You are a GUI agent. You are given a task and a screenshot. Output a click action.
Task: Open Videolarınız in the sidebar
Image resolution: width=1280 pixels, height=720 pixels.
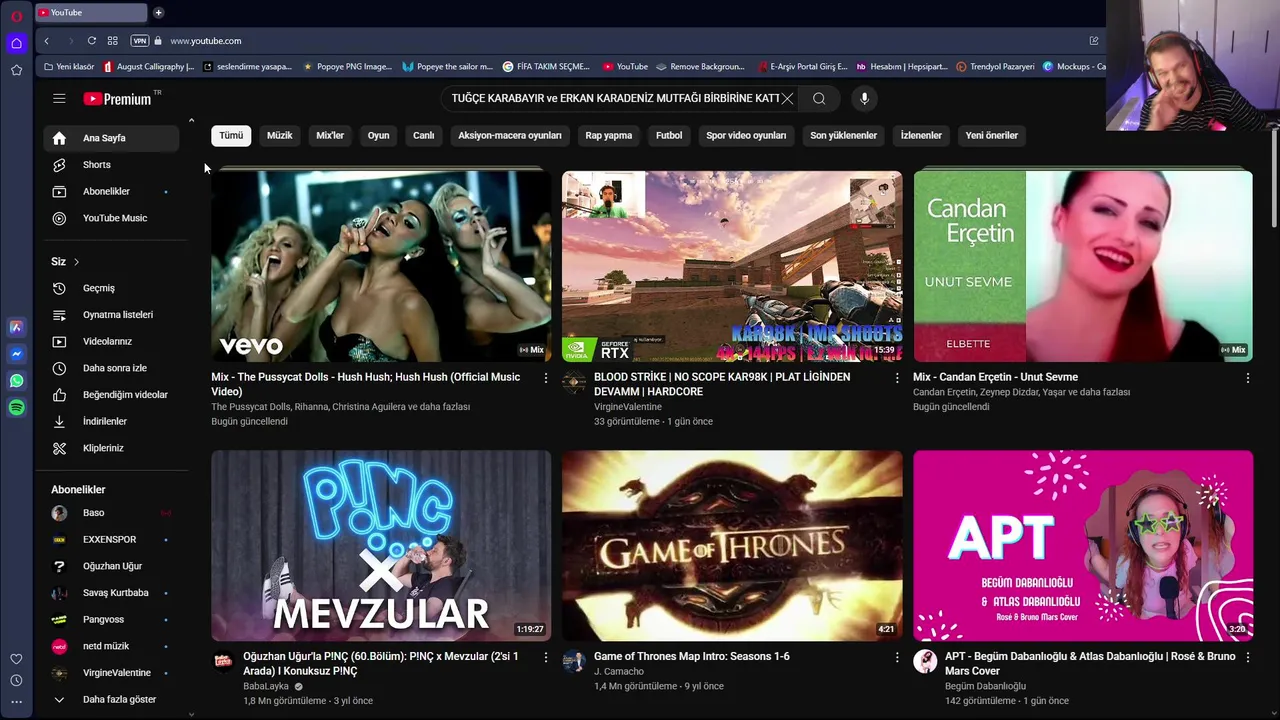pos(111,341)
